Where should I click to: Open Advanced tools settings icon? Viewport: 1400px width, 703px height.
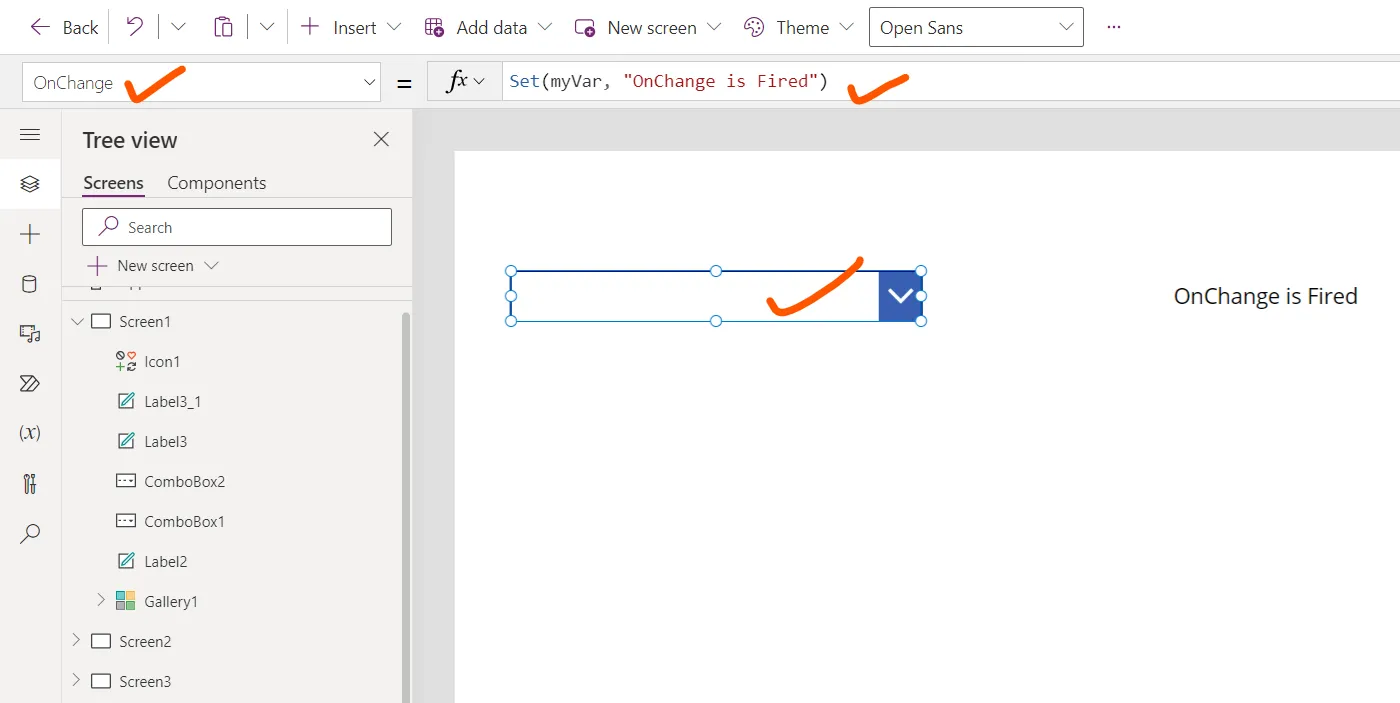pyautogui.click(x=30, y=483)
